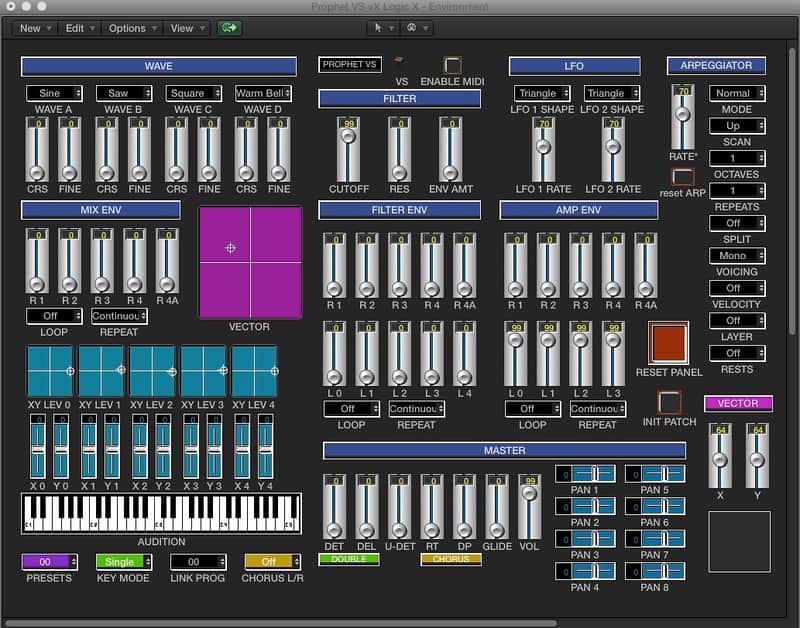Click the ARPEGGIATOR section header

click(x=716, y=65)
